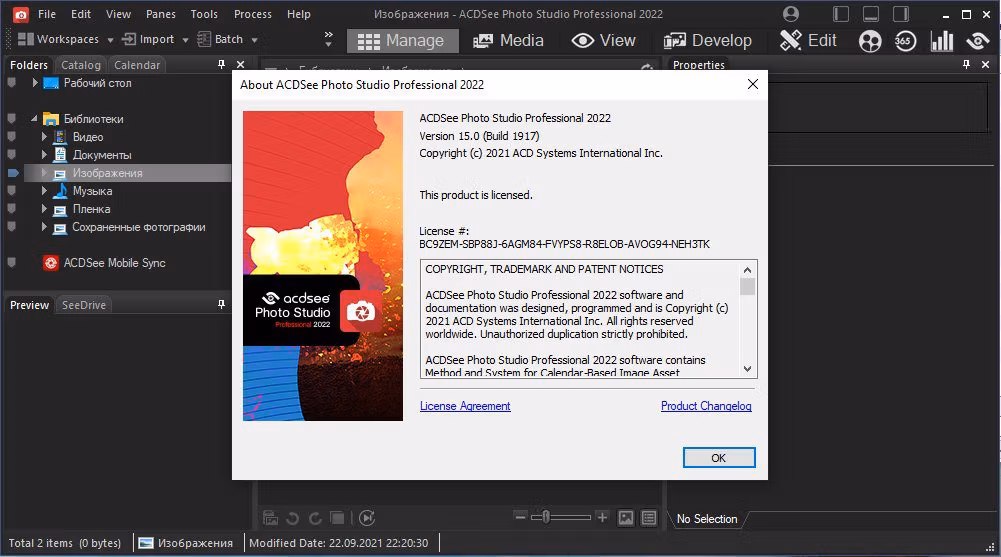Pin the Preview pane
Image resolution: width=1001 pixels, height=557 pixels.
coord(222,304)
